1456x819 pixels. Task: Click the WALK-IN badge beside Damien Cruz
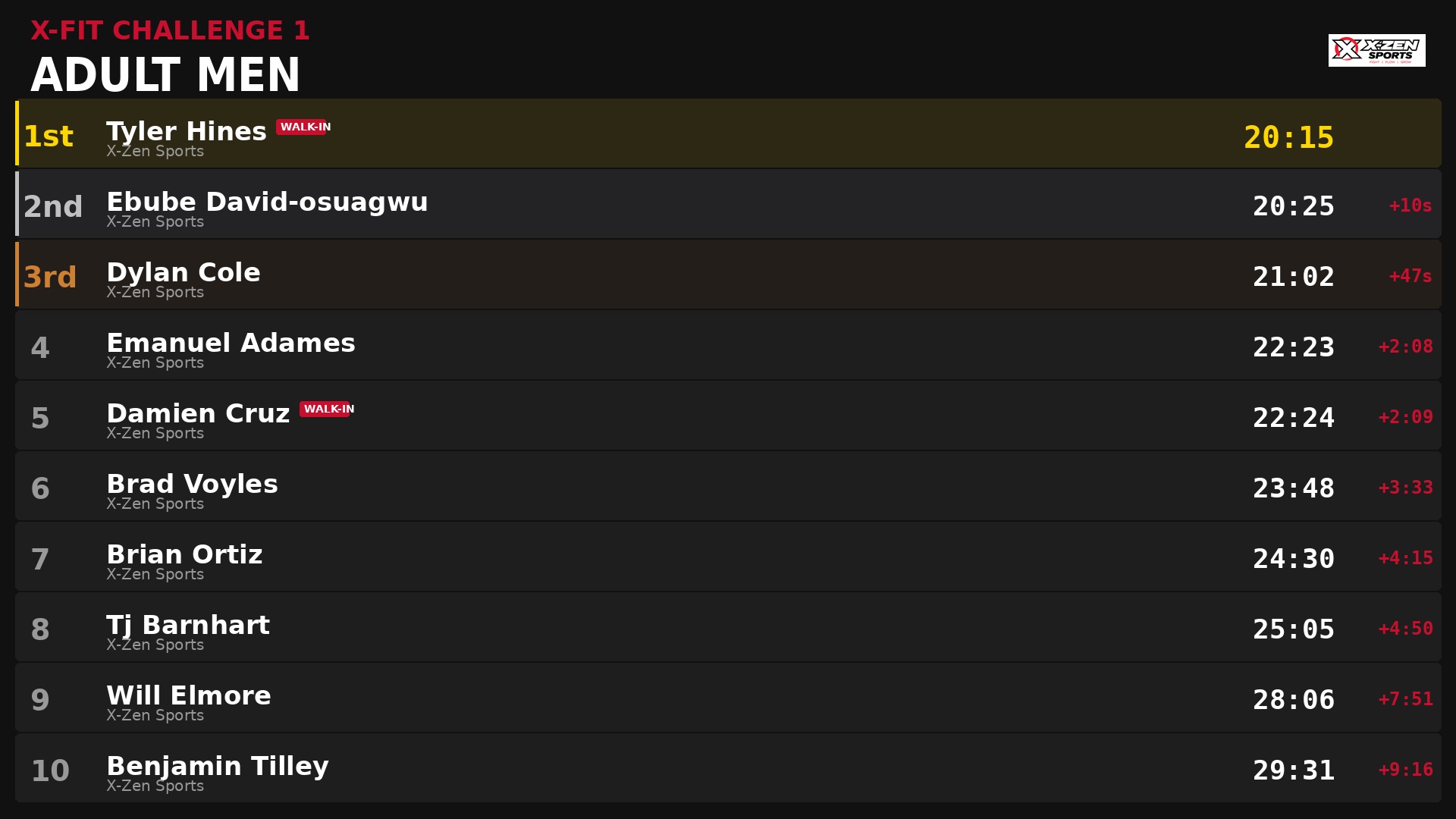pyautogui.click(x=325, y=409)
